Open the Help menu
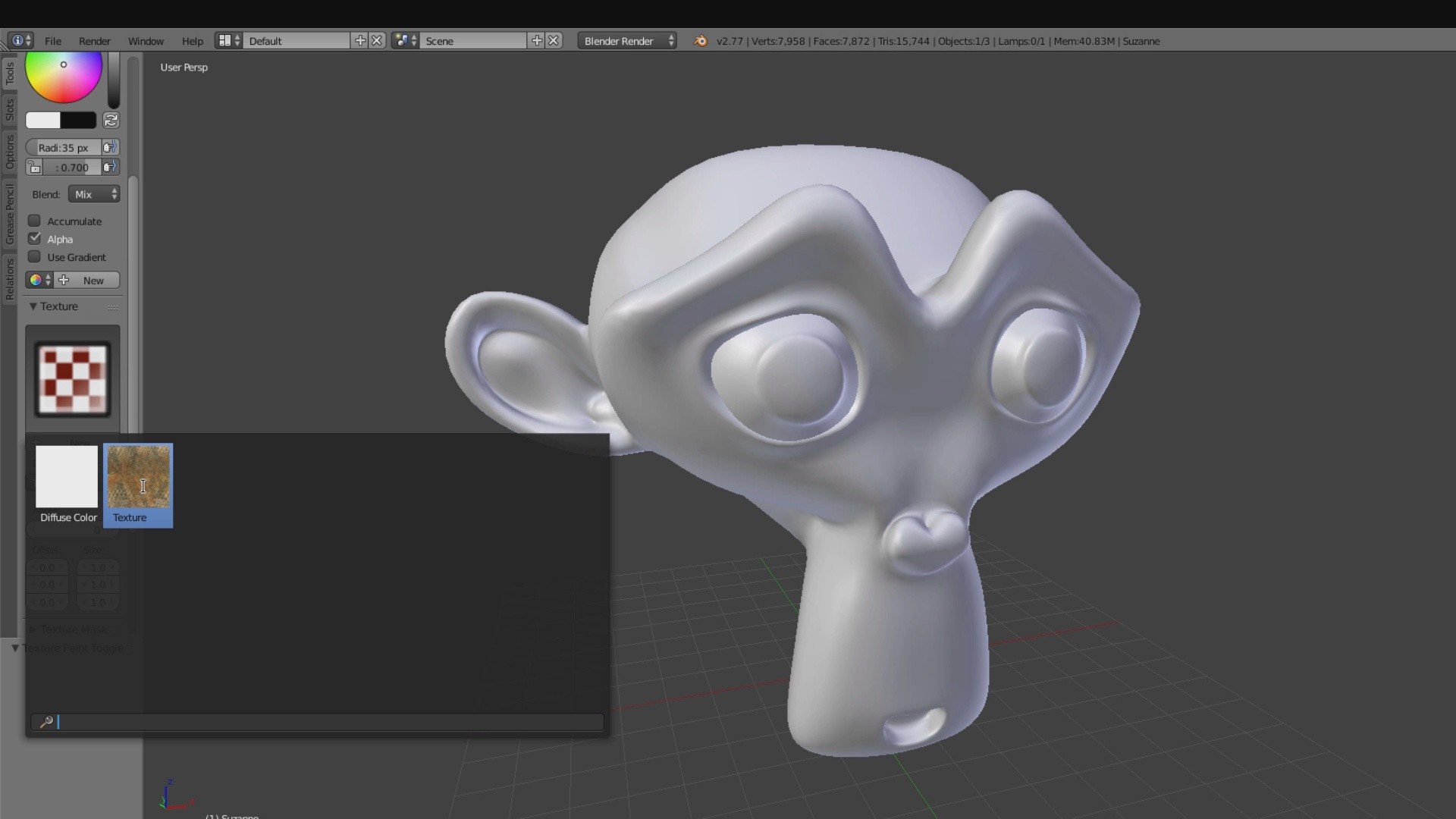This screenshot has height=819, width=1456. [193, 41]
